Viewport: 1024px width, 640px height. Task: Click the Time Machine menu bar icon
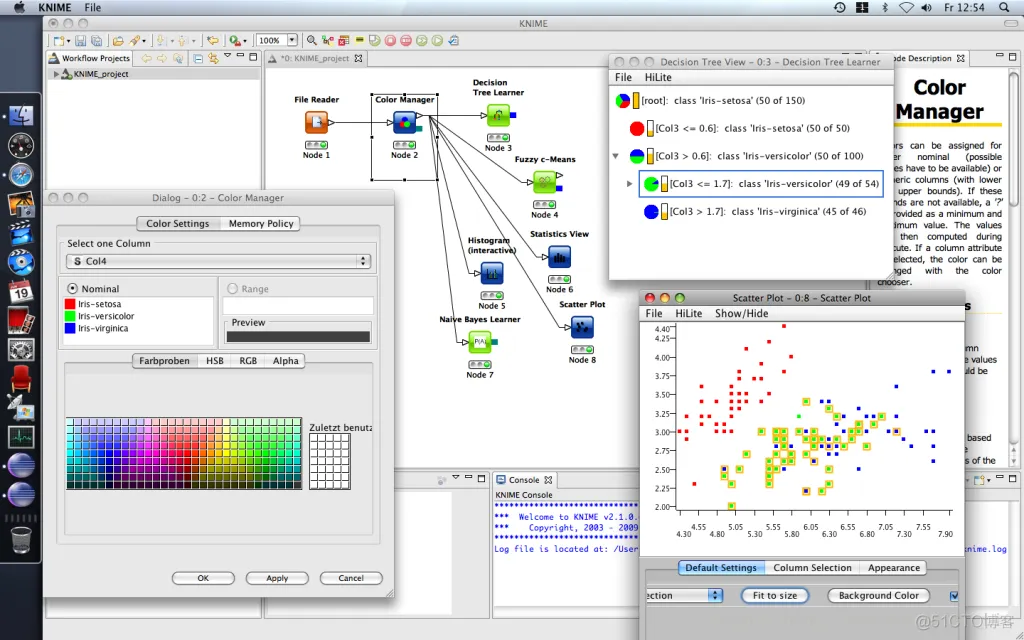(x=840, y=8)
